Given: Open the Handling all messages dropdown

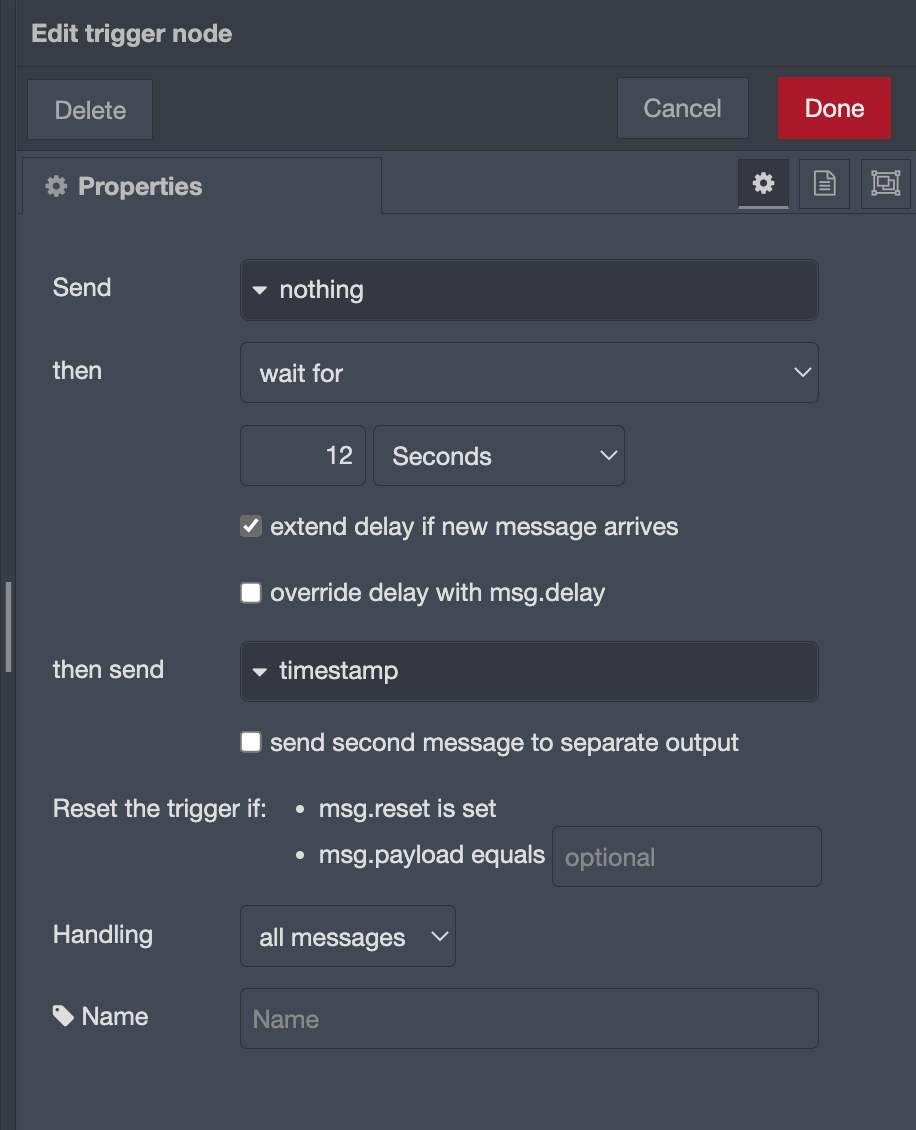Looking at the screenshot, I should (x=347, y=936).
